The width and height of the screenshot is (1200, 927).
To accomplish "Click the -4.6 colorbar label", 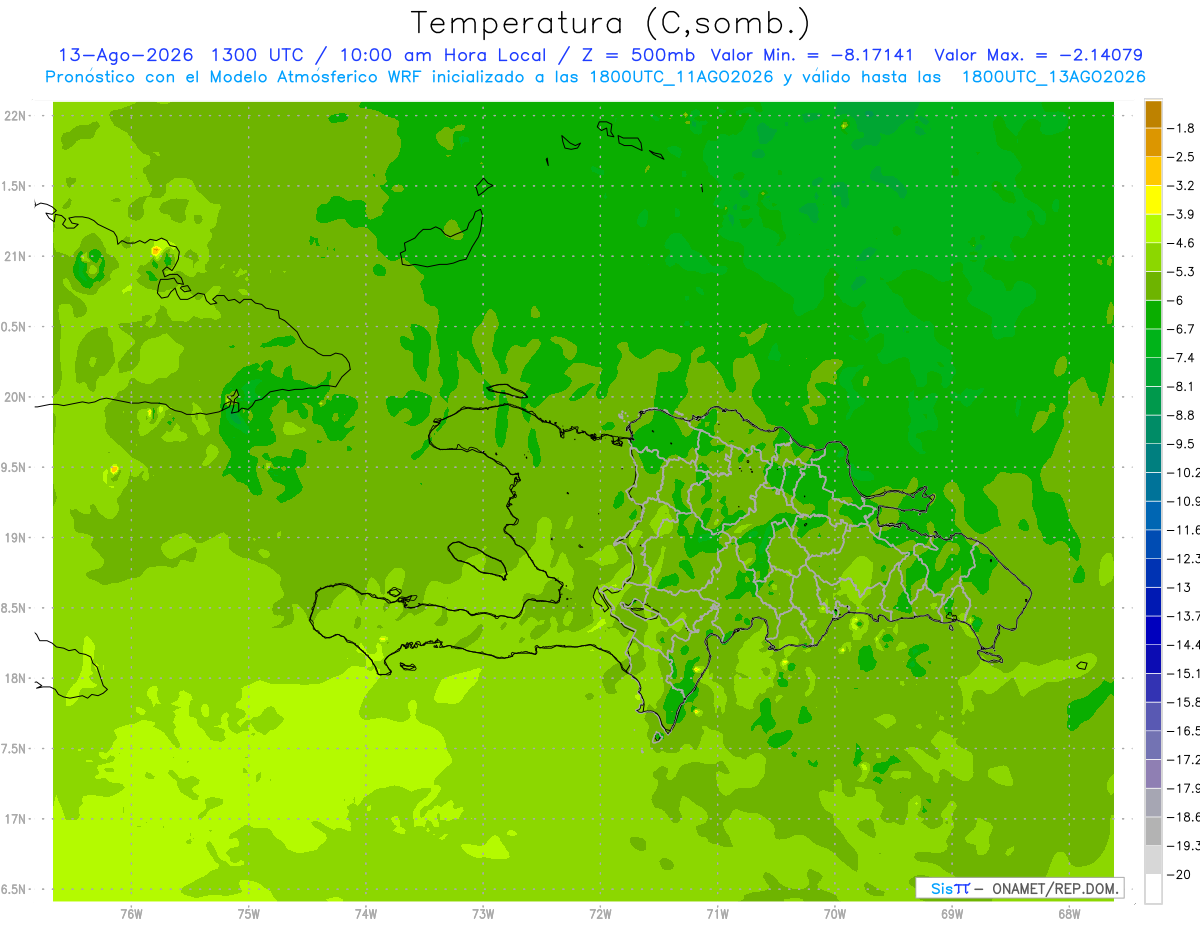I will pyautogui.click(x=1182, y=243).
